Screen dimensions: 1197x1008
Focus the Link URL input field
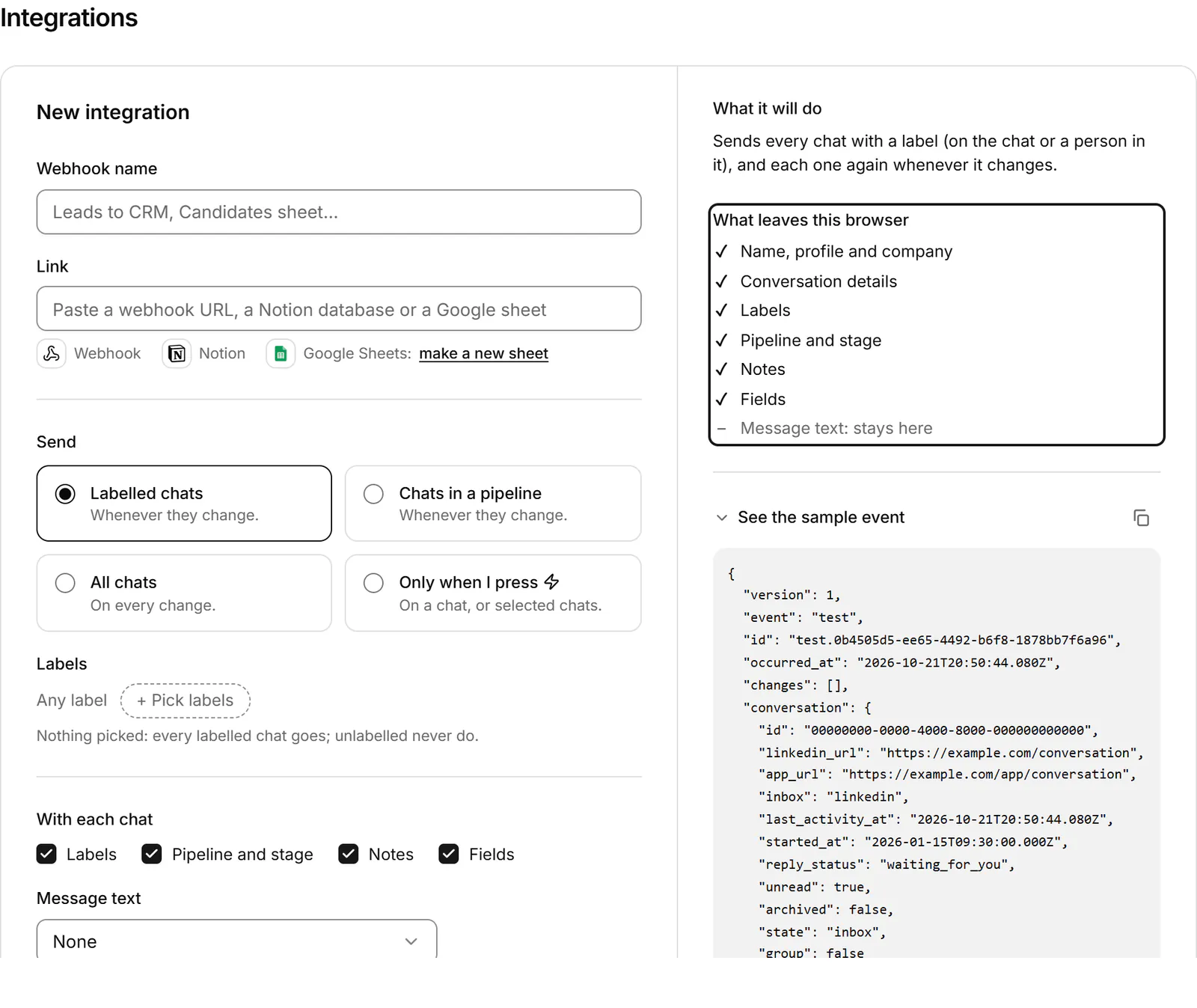339,309
